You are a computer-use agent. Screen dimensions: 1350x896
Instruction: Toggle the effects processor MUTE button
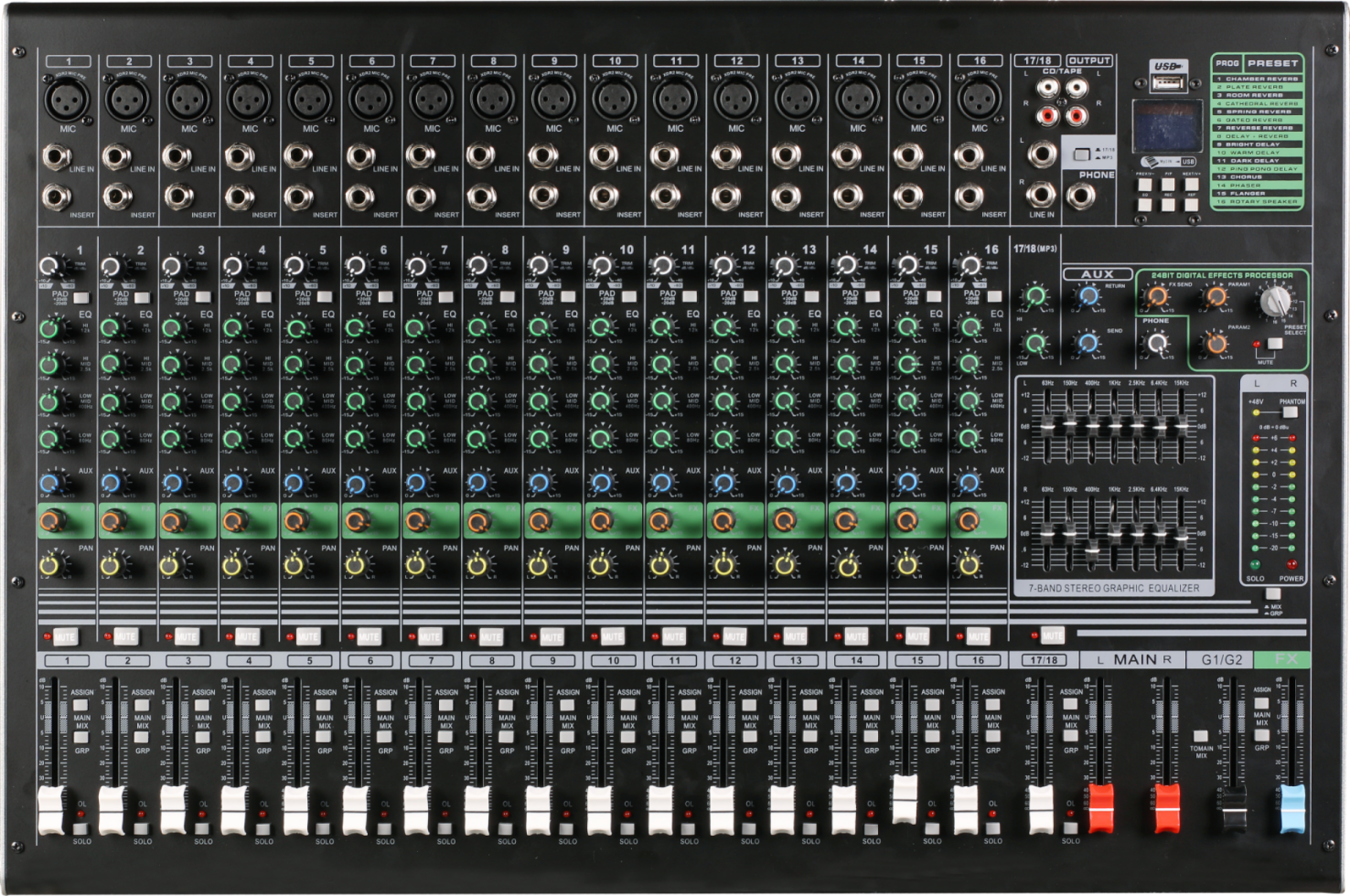1274,345
